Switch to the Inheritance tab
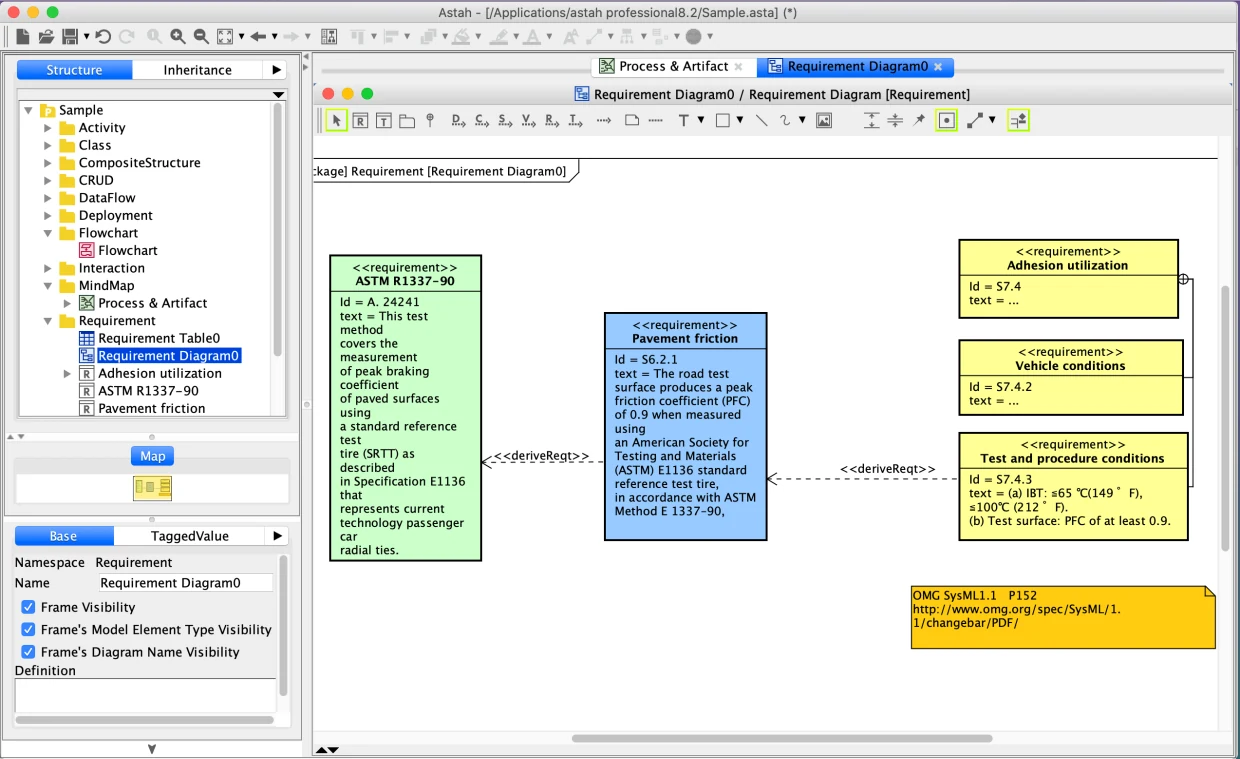Viewport: 1240px width, 759px height. [x=197, y=70]
